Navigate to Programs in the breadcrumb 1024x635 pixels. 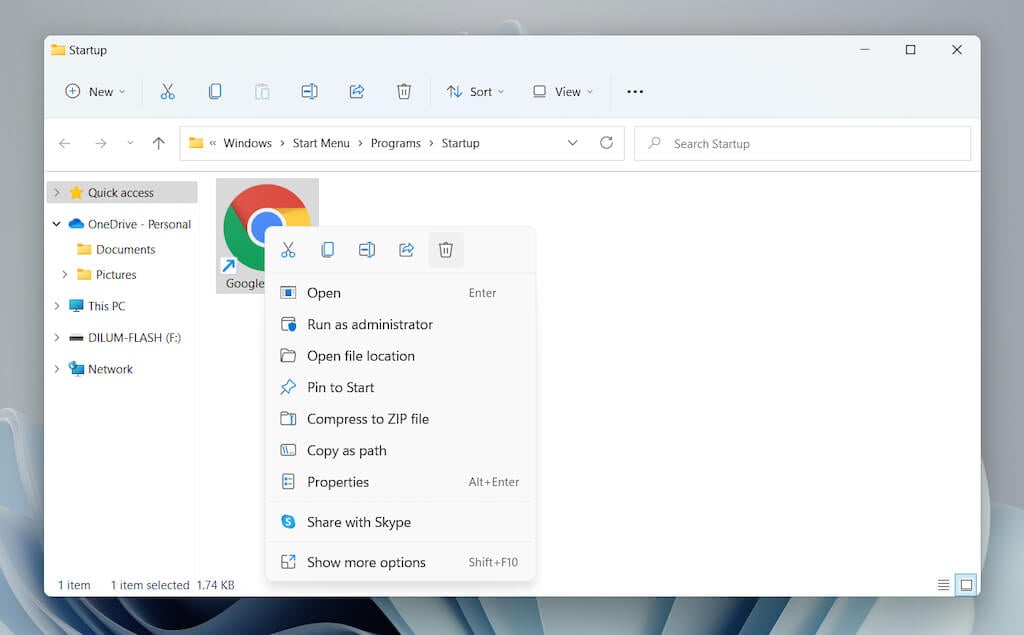[x=396, y=143]
